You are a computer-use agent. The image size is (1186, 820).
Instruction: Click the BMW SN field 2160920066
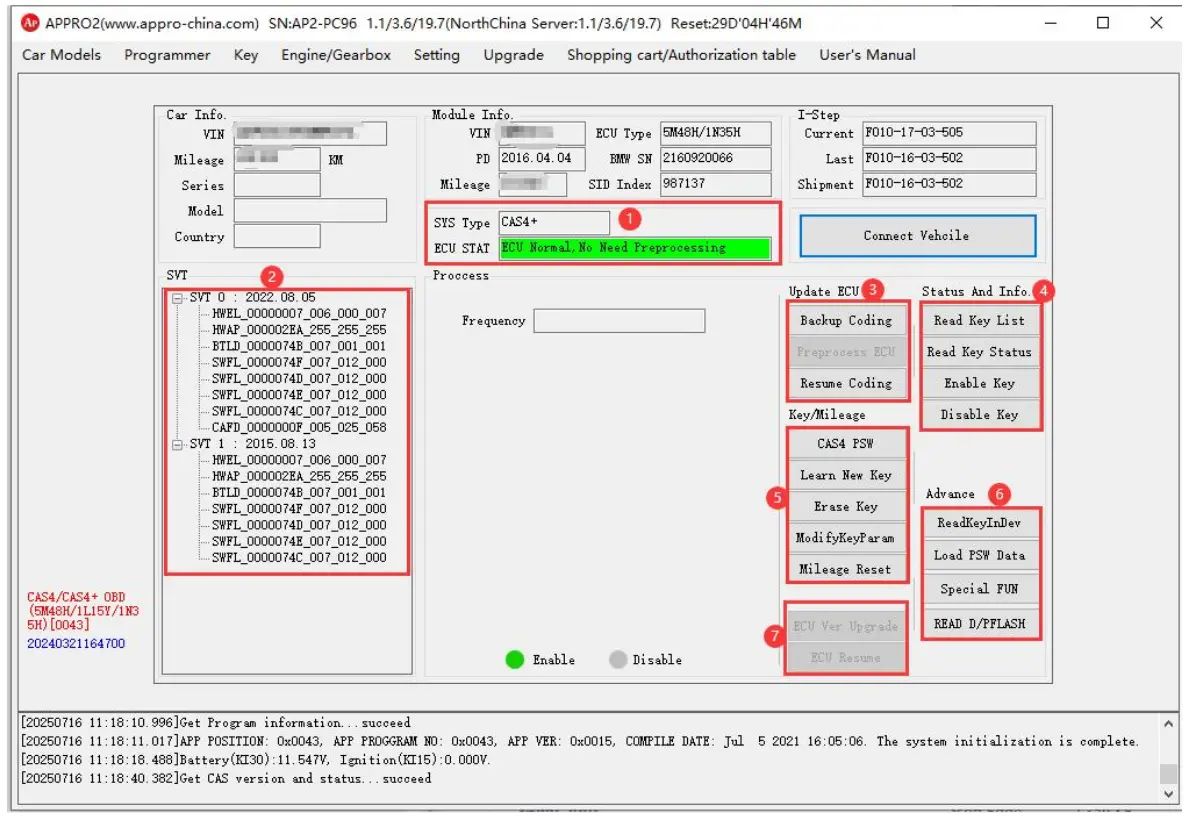coord(716,158)
